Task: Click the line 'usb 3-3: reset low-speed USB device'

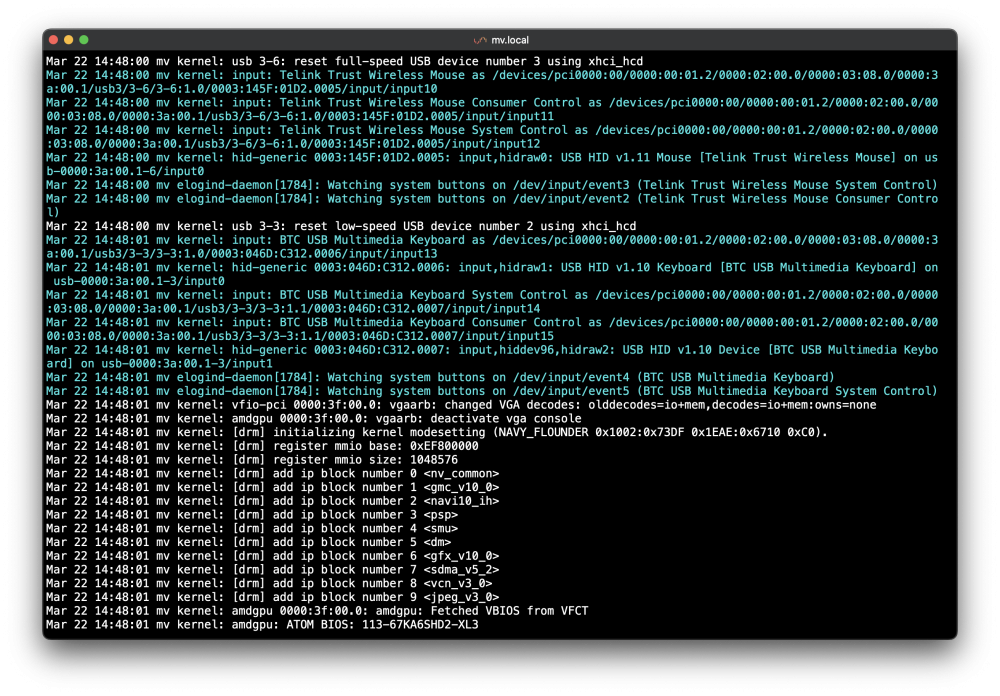Action: pyautogui.click(x=341, y=226)
